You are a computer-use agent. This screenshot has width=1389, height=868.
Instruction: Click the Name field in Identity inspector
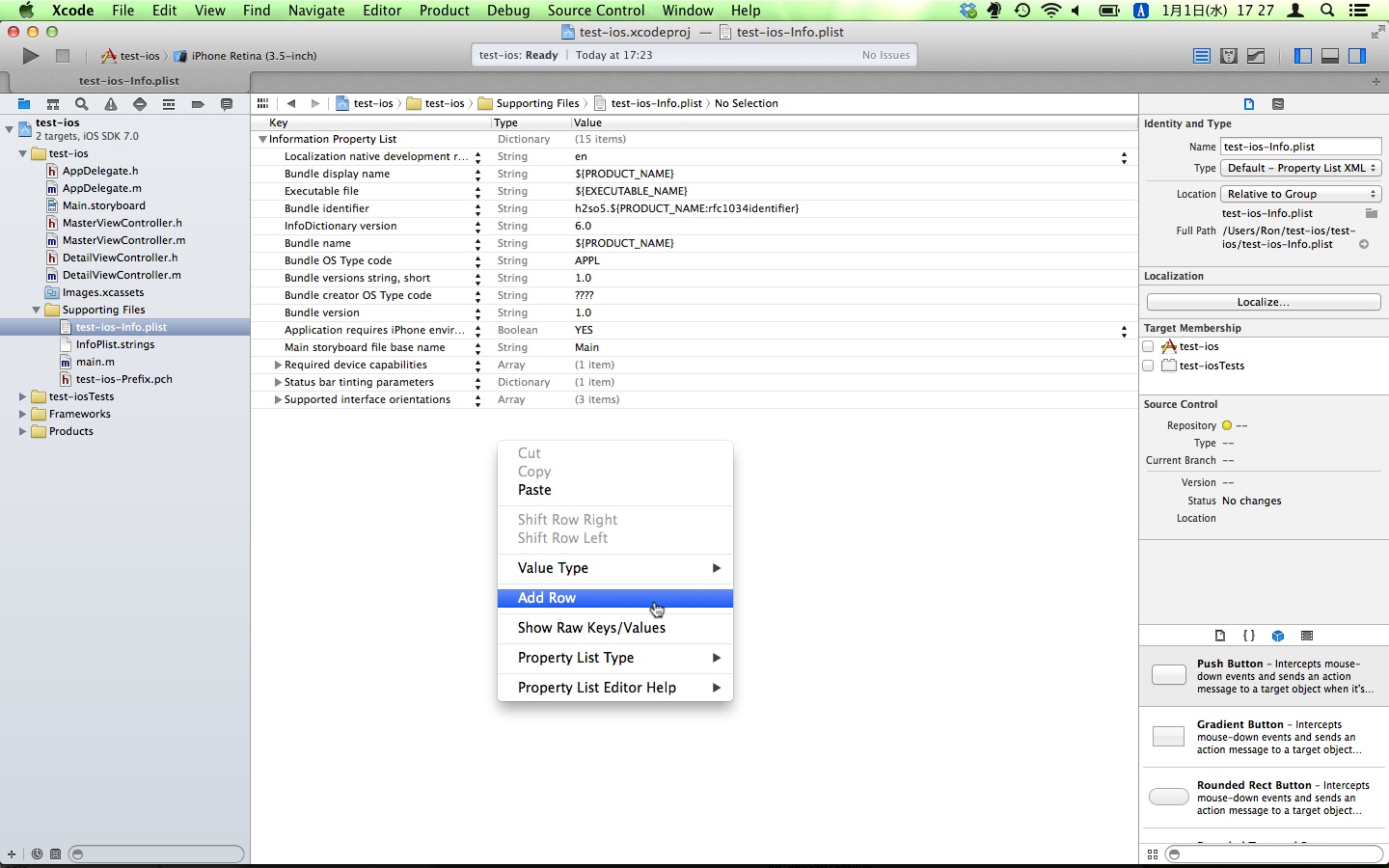pos(1299,147)
